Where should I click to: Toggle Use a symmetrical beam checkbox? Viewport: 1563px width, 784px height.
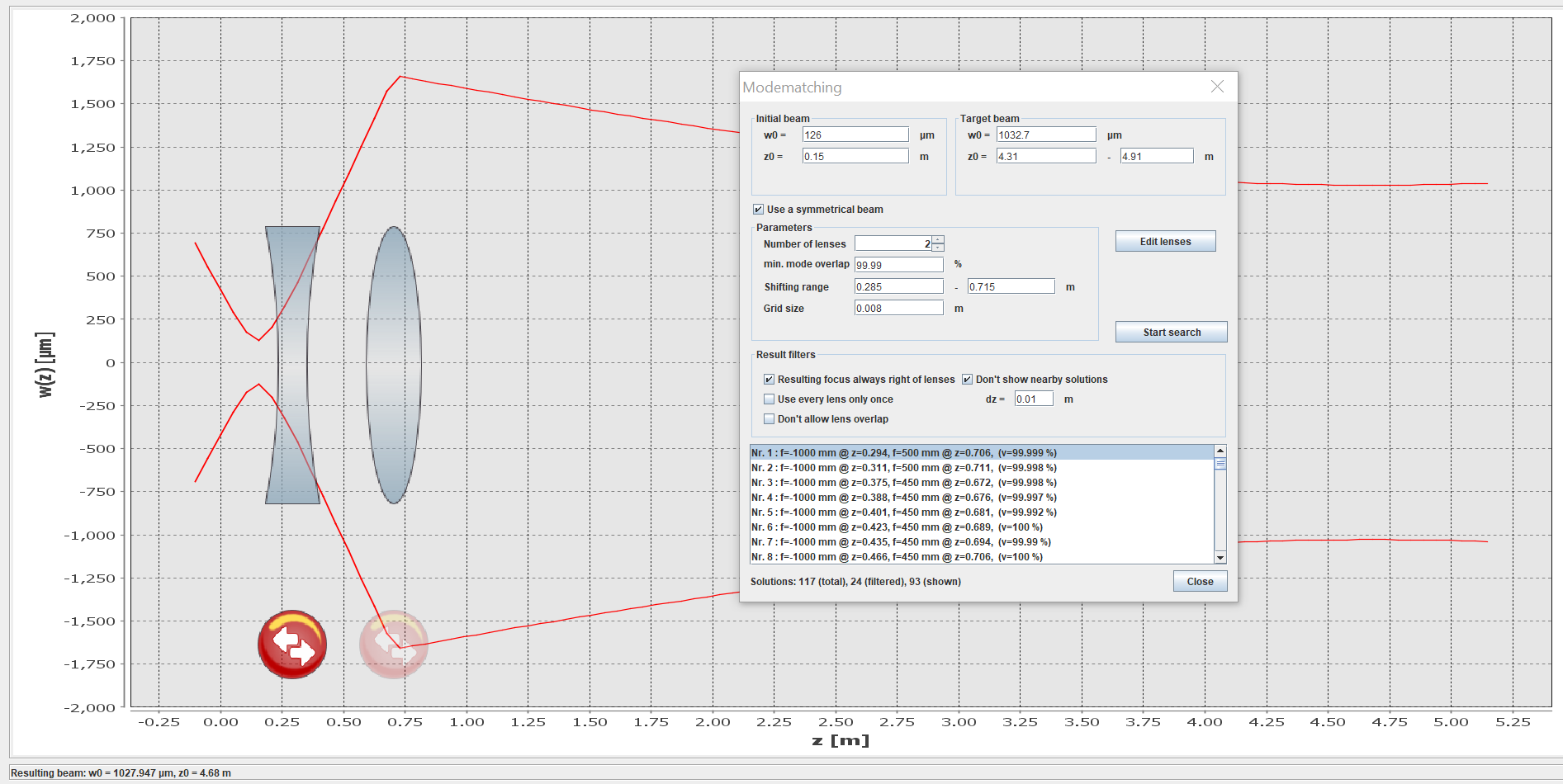(758, 210)
